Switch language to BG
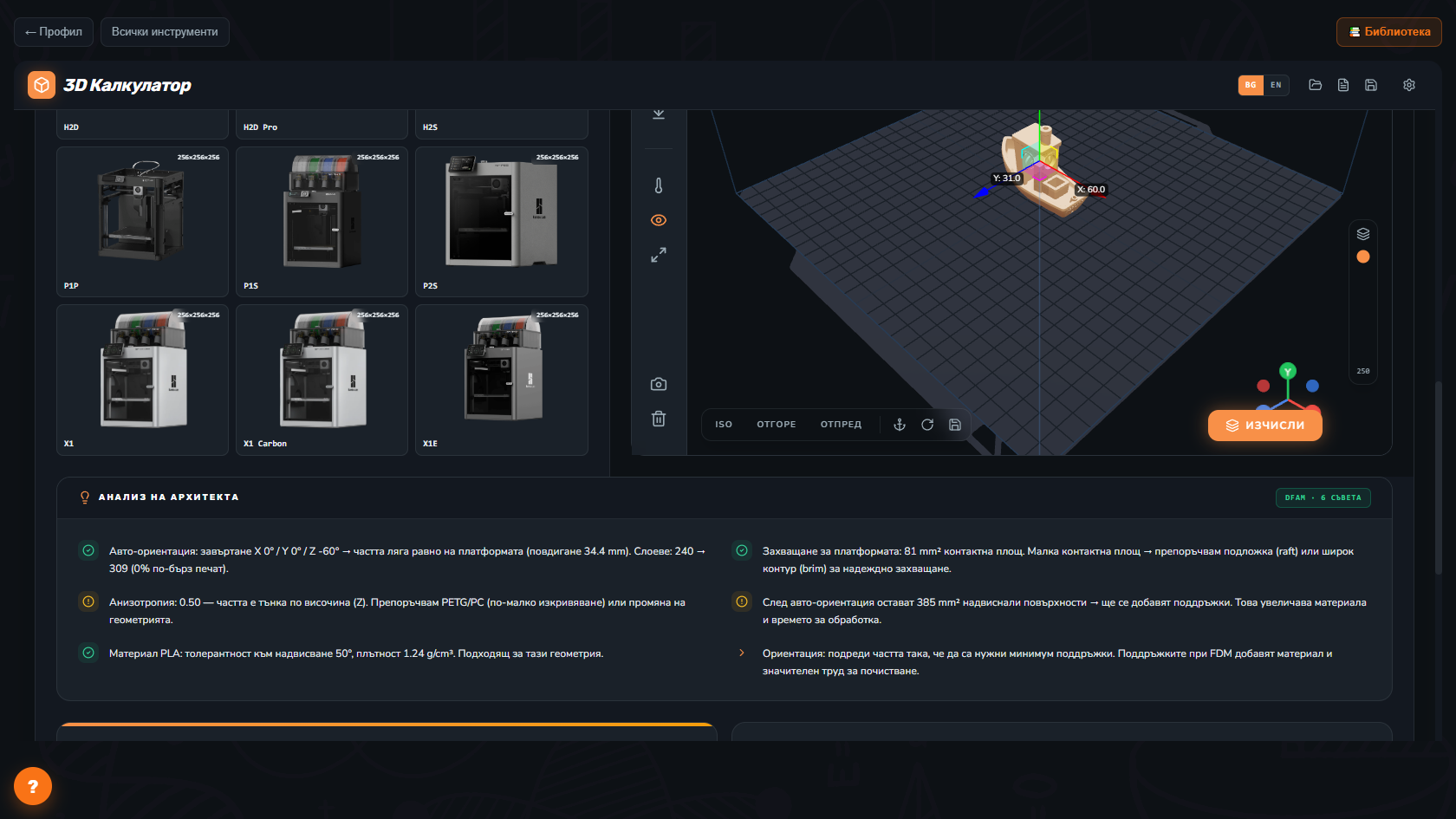This screenshot has height=819, width=1456. 1251,85
